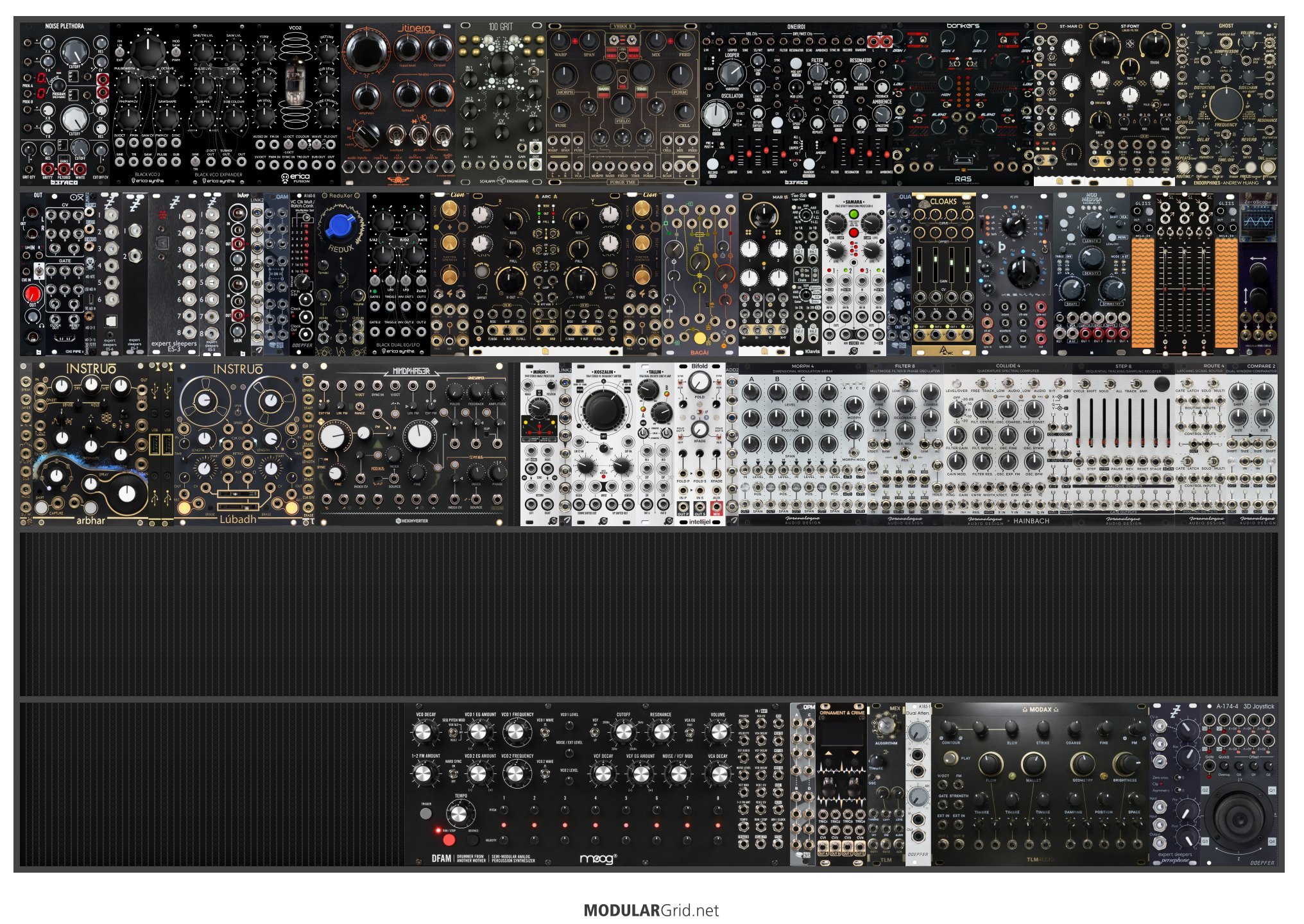The image size is (1304, 924).
Task: Click the Zeroscope oscilloscope display
Action: (1258, 222)
